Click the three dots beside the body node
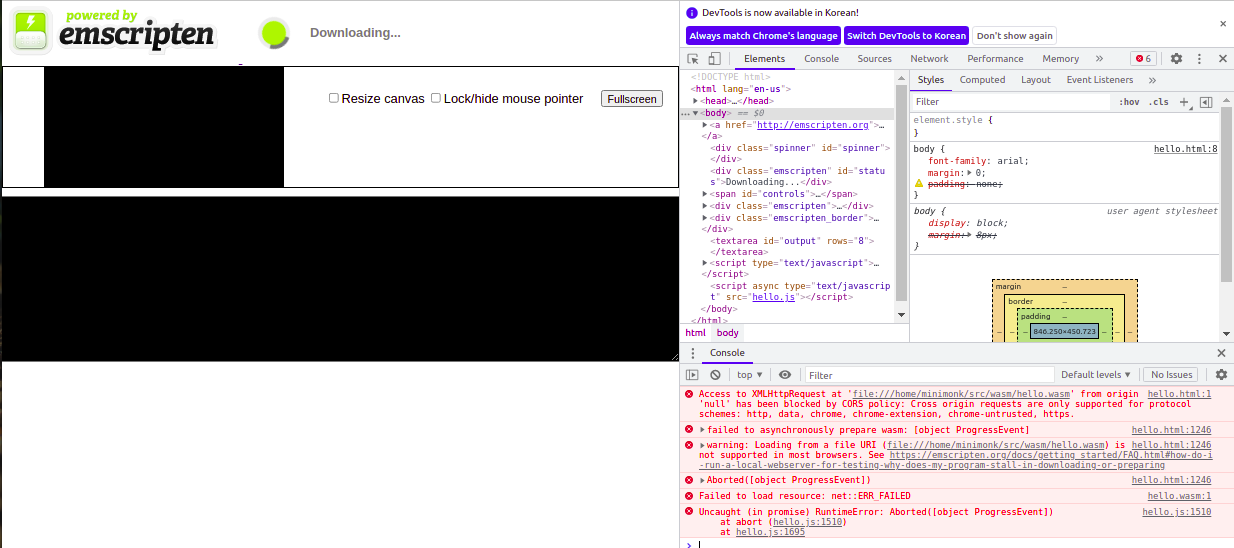The height and width of the screenshot is (548, 1234). [685, 113]
